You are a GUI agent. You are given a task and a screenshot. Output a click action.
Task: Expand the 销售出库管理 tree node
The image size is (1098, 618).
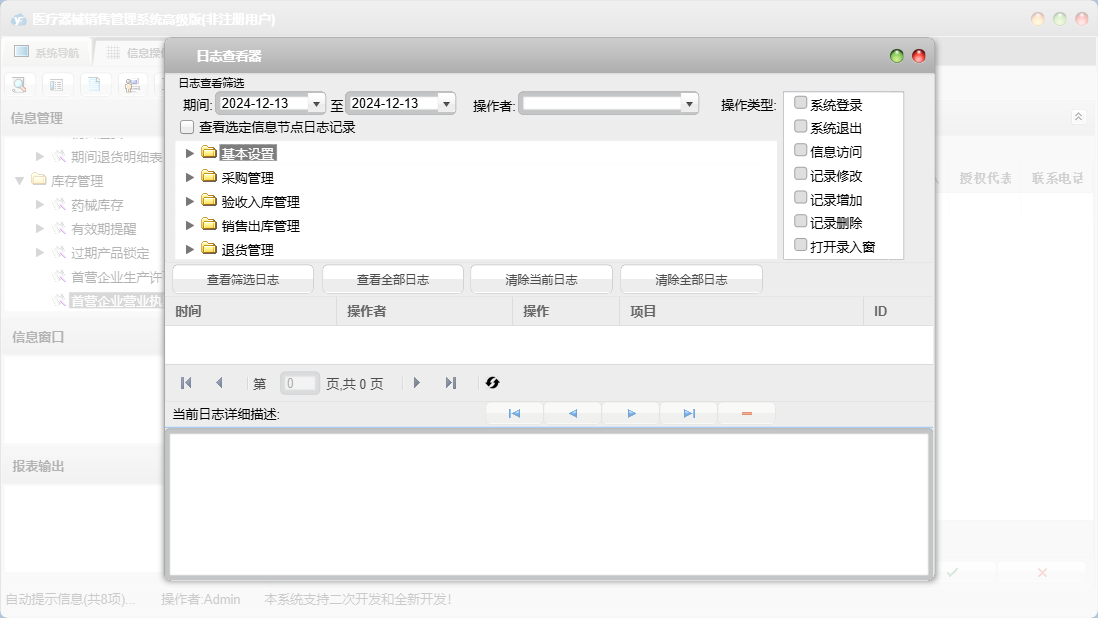pyautogui.click(x=189, y=225)
